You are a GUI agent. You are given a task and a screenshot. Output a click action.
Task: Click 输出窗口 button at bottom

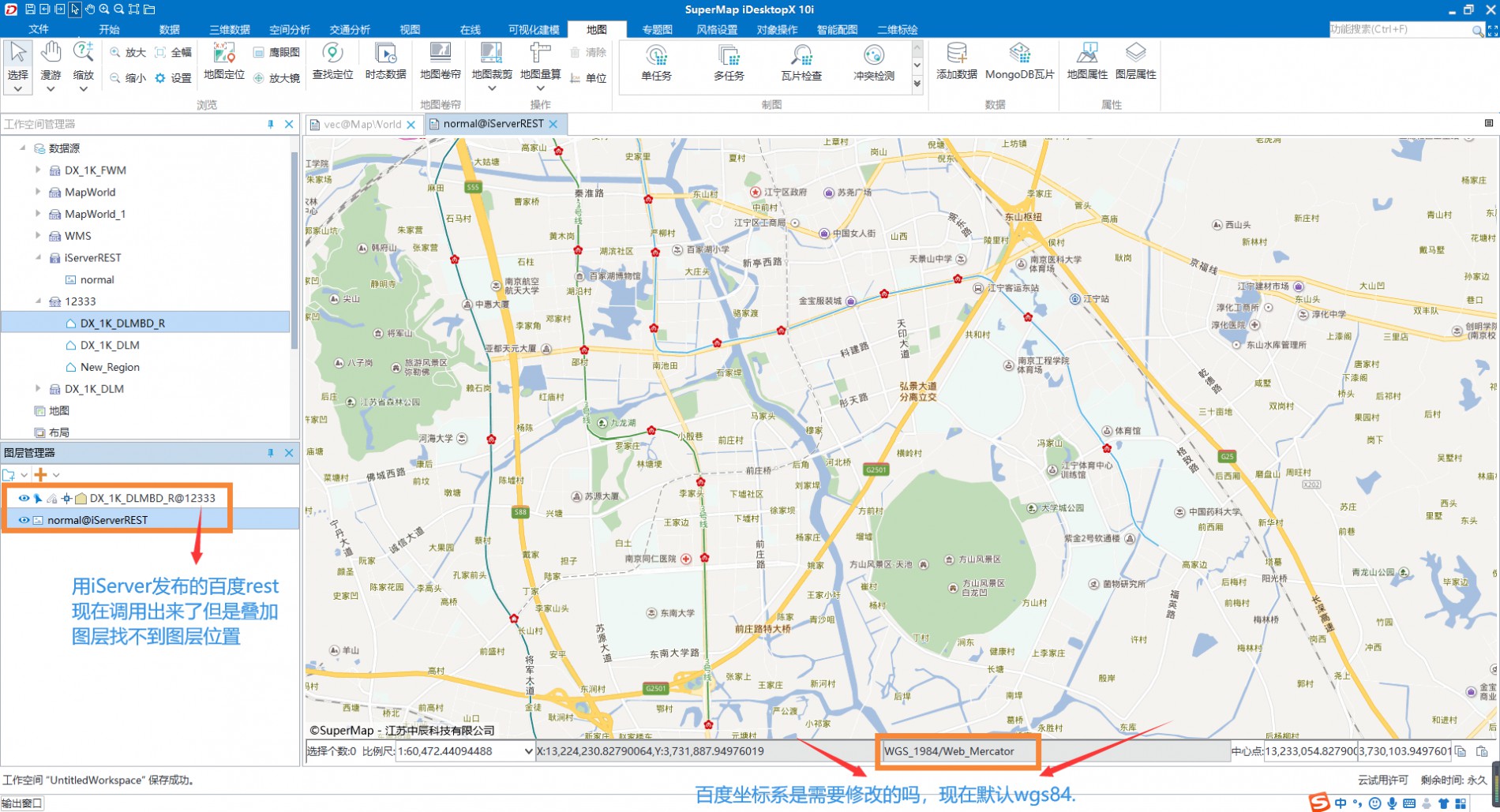(x=22, y=803)
